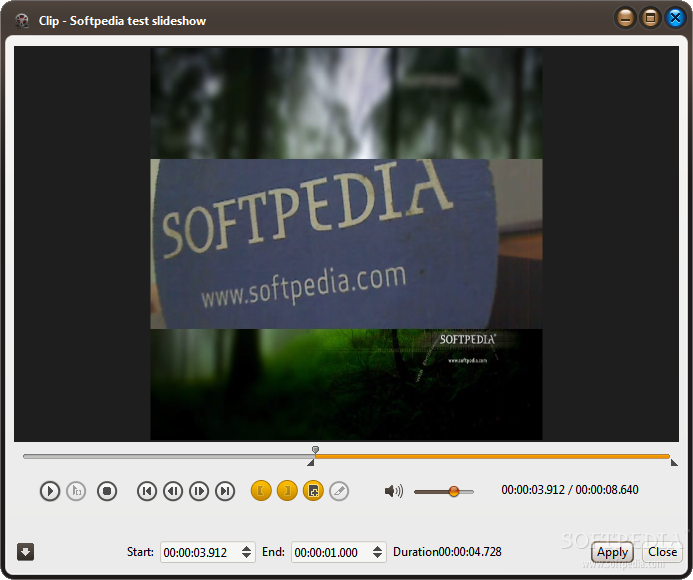Start playback with the Play button

tap(50, 491)
